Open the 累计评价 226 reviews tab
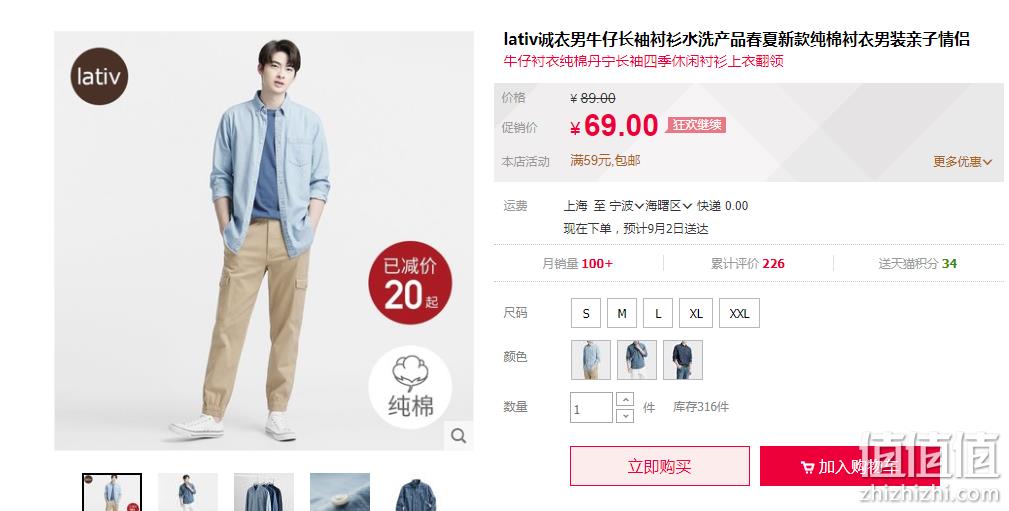Screen dimensions: 1009x511 (x=748, y=263)
